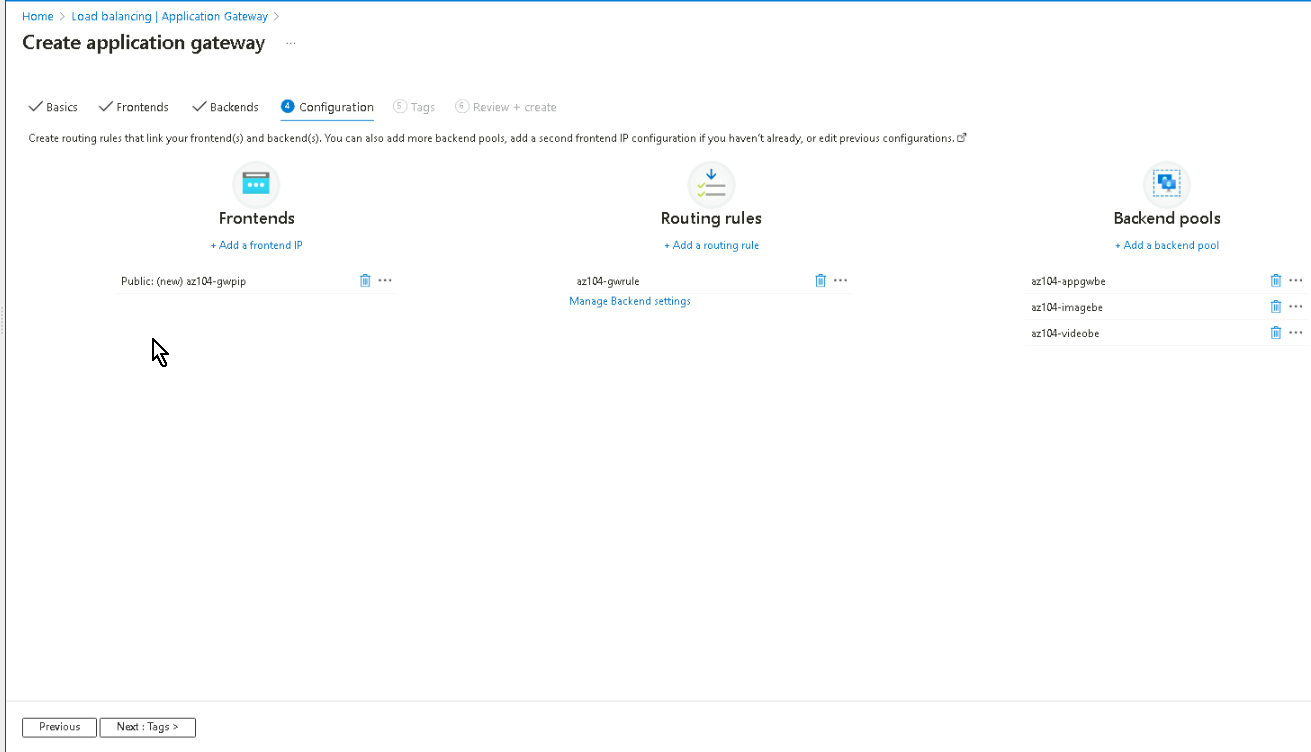
Task: Click the Previous button
Action: click(59, 727)
